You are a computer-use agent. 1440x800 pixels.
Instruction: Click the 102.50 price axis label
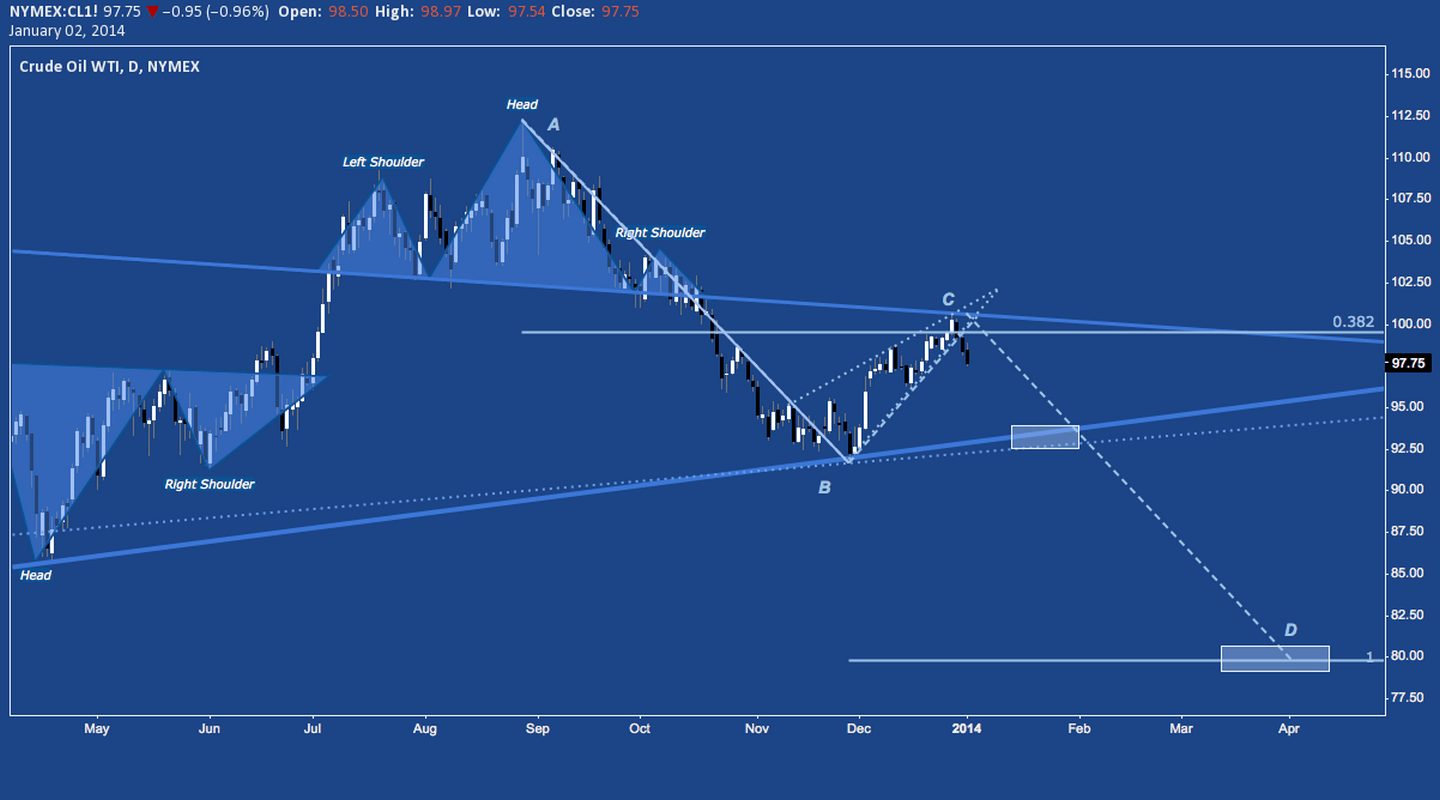click(1410, 281)
